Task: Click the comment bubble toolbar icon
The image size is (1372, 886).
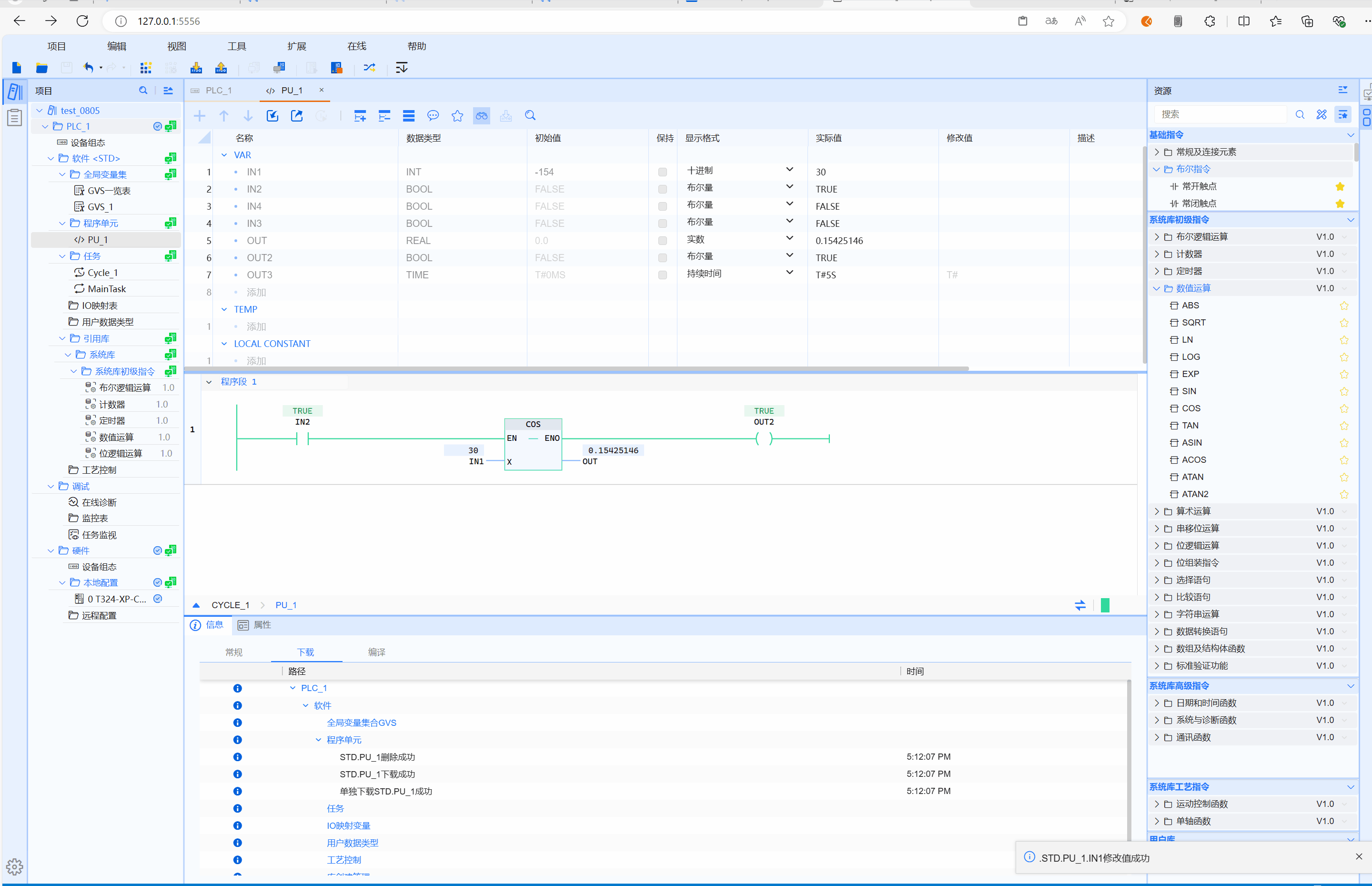Action: click(433, 116)
